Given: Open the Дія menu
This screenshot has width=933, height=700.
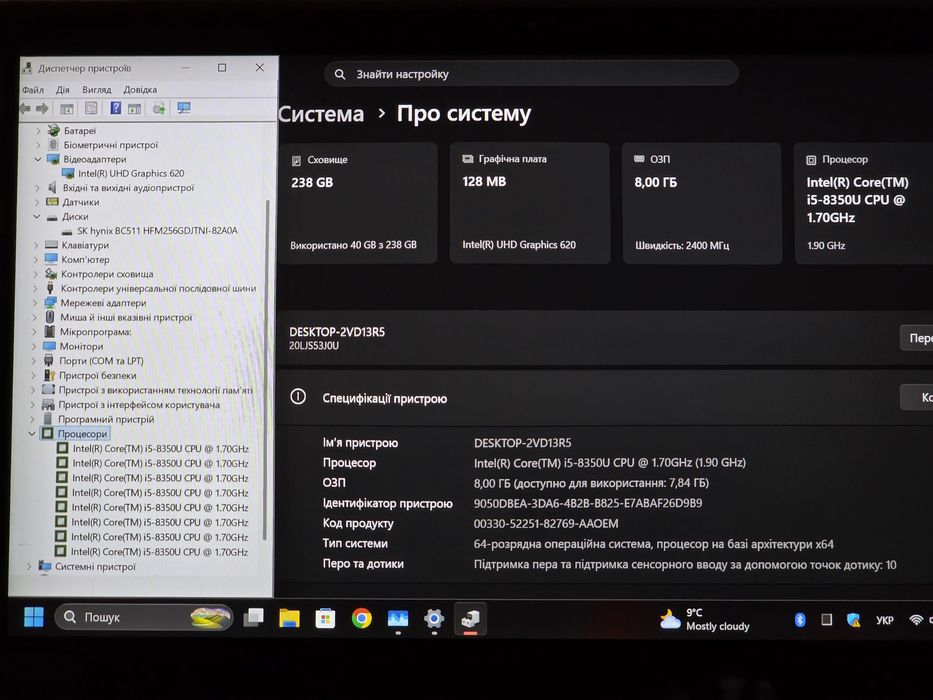Looking at the screenshot, I should tap(62, 90).
